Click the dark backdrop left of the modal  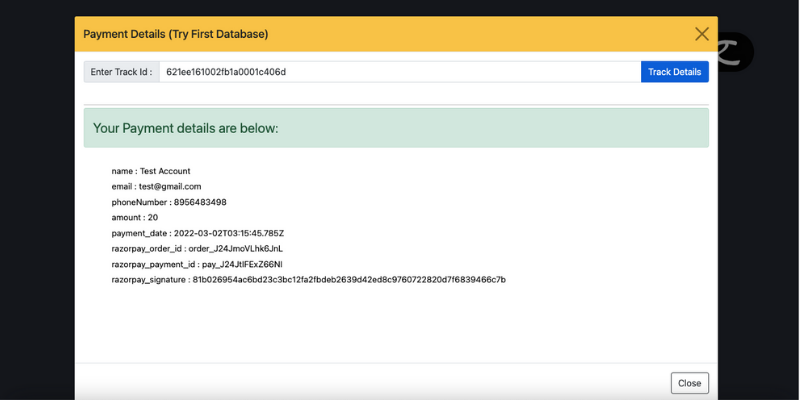coord(37,204)
